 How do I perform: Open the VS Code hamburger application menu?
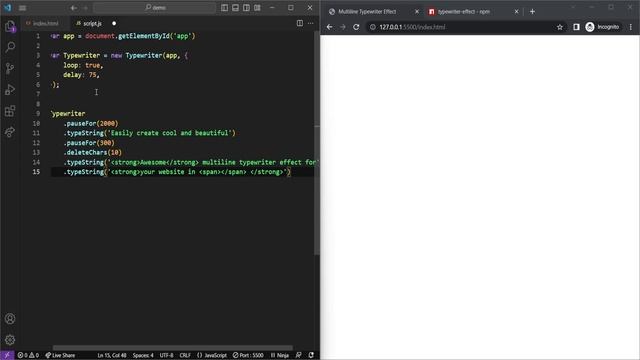tap(22, 8)
